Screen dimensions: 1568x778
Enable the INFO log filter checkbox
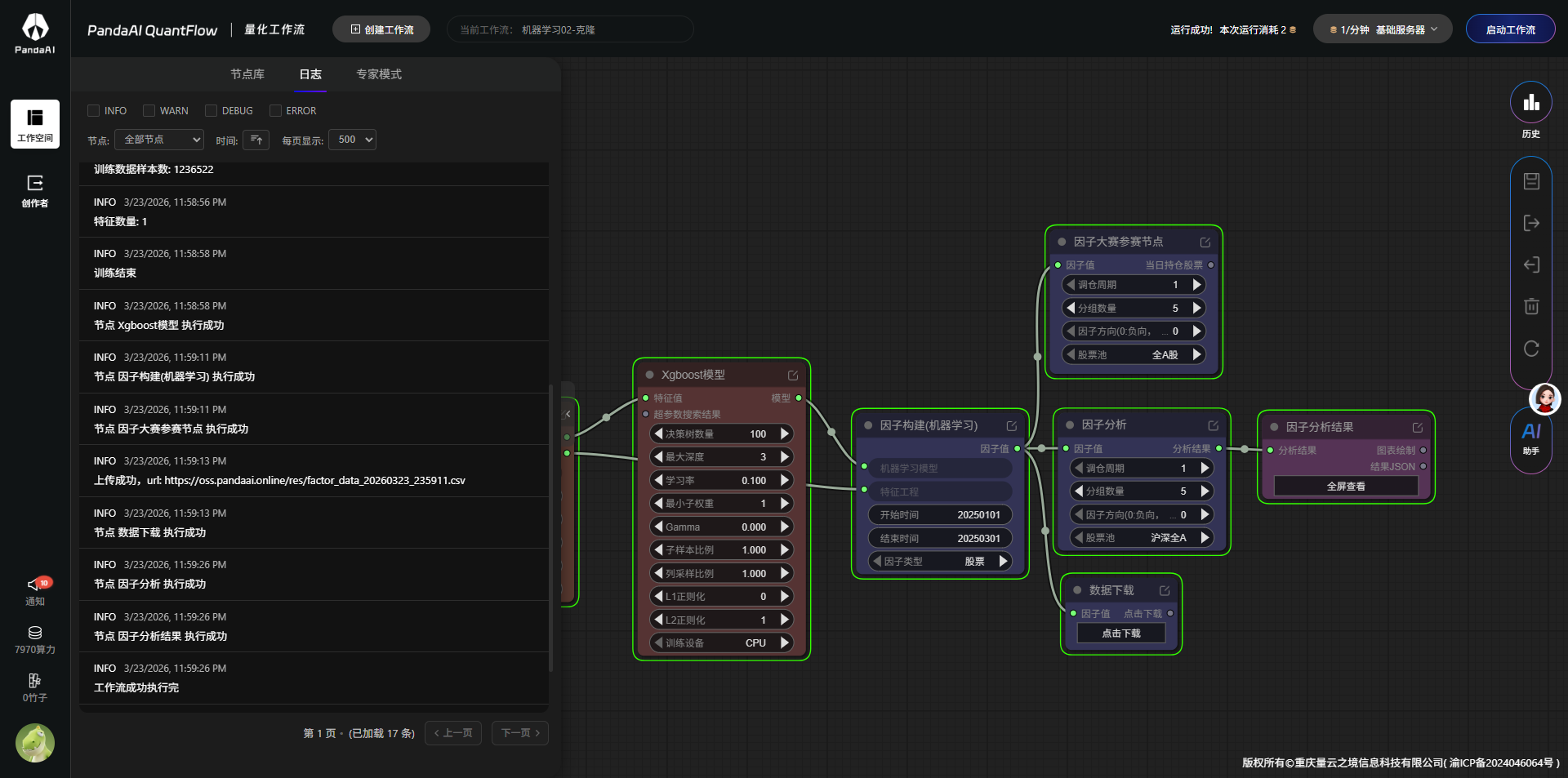(x=94, y=111)
